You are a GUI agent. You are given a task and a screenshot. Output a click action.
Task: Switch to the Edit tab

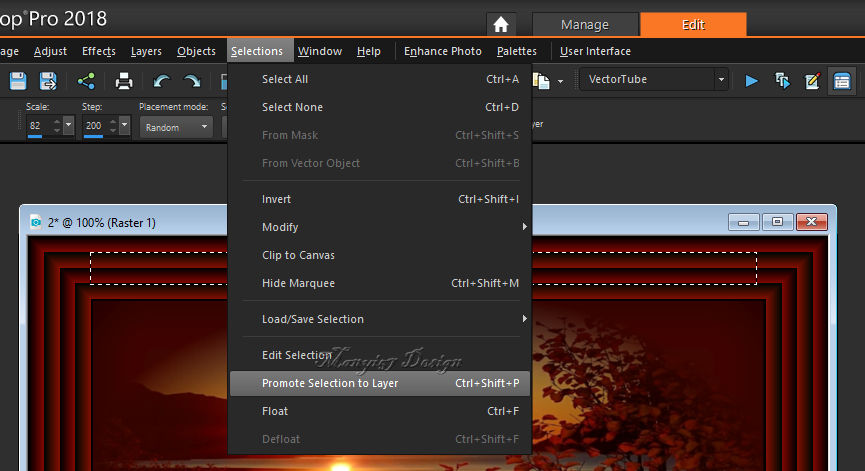click(693, 25)
